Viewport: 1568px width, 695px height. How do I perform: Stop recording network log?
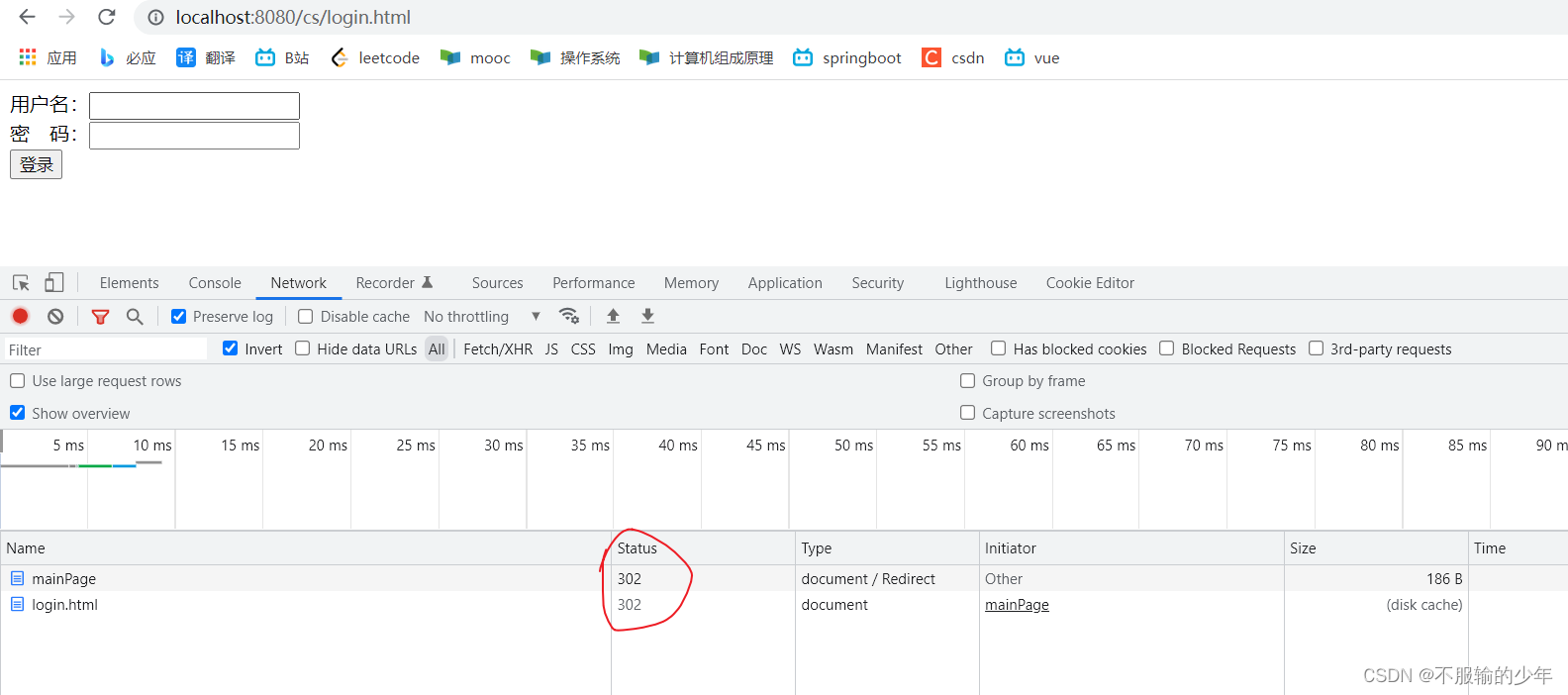pyautogui.click(x=20, y=316)
